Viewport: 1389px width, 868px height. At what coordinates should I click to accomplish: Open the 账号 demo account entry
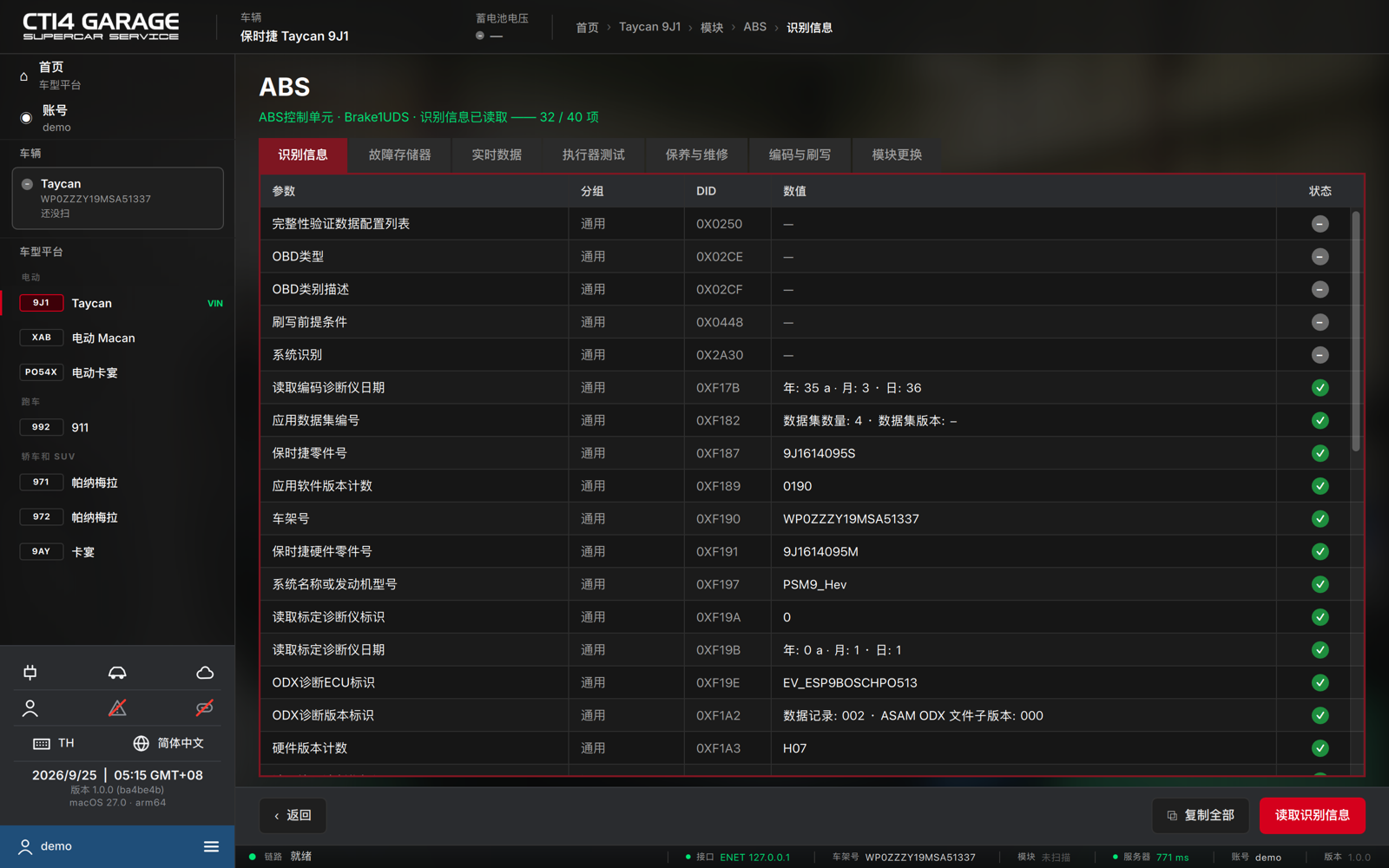[x=117, y=118]
